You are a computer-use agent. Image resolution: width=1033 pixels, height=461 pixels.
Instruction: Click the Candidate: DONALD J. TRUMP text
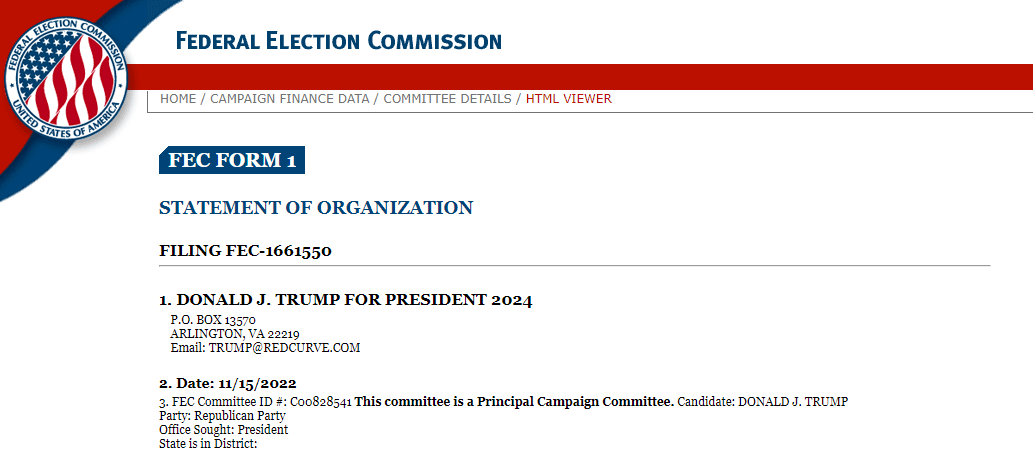coord(762,402)
